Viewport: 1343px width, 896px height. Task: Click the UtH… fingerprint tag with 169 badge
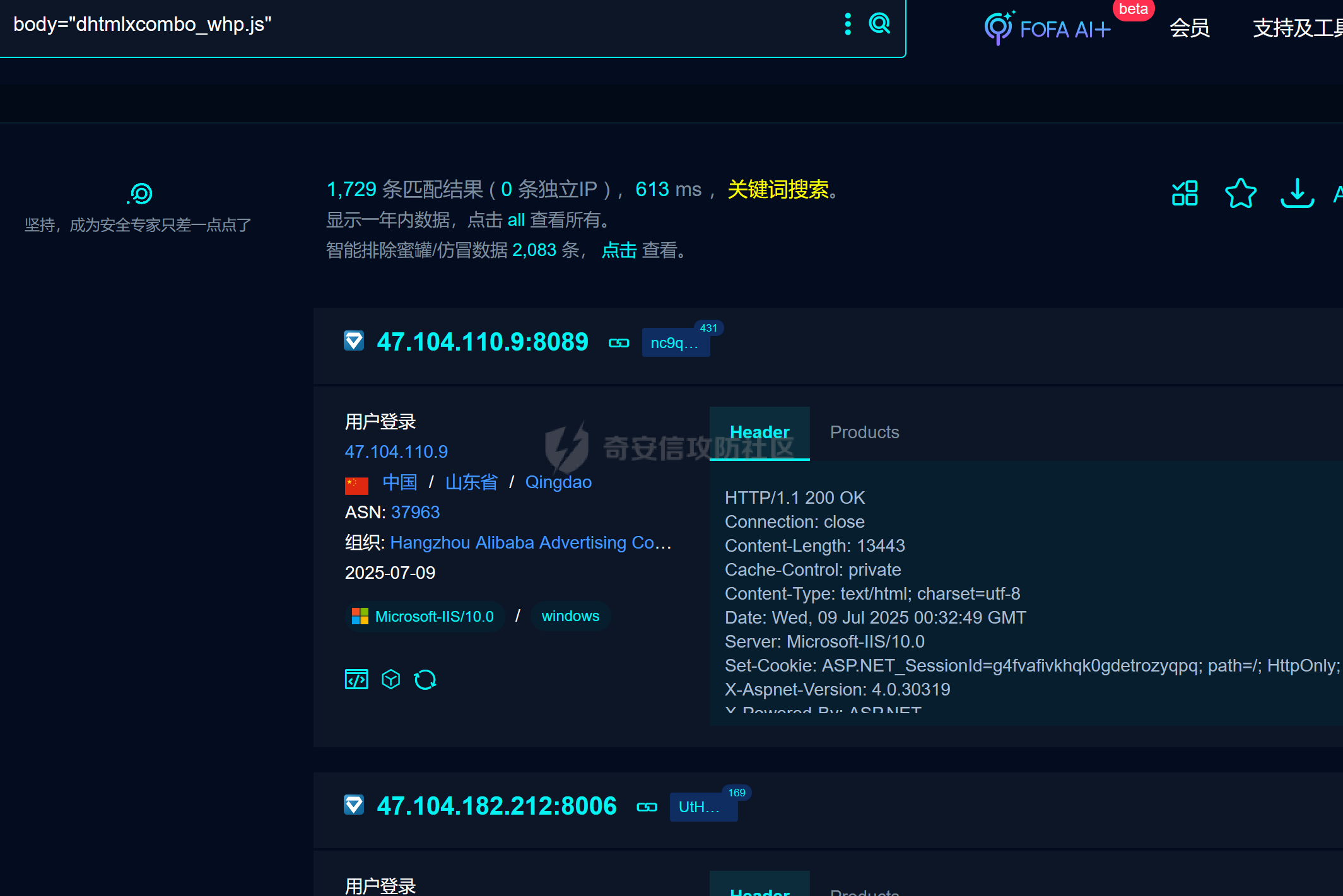tap(703, 806)
